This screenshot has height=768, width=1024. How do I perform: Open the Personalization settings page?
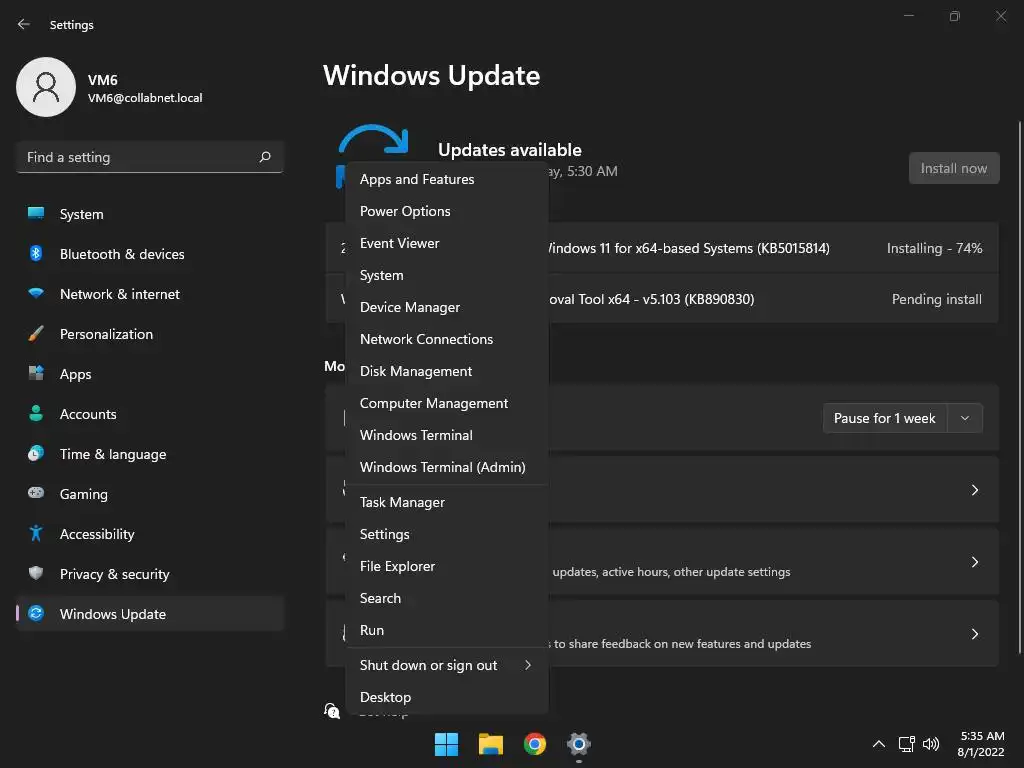tap(150, 334)
